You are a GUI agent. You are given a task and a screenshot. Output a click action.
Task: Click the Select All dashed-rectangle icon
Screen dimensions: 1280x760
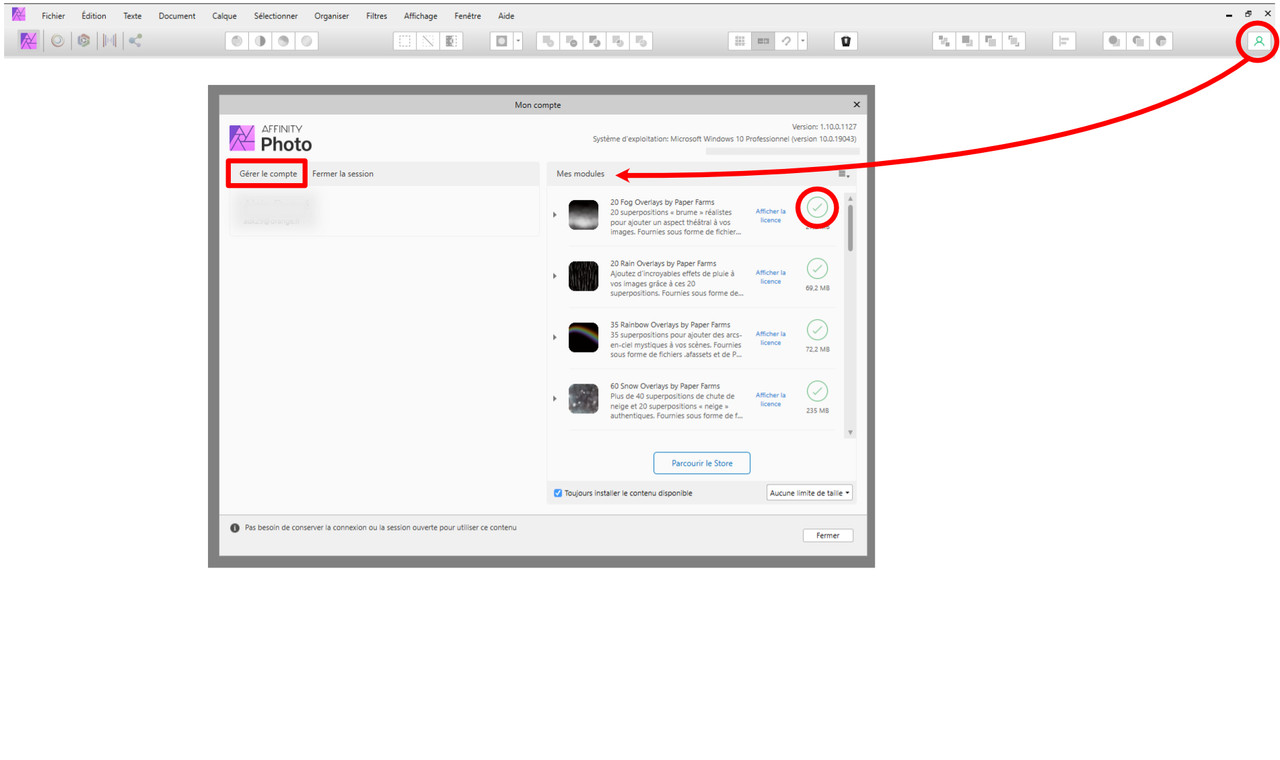[x=405, y=41]
